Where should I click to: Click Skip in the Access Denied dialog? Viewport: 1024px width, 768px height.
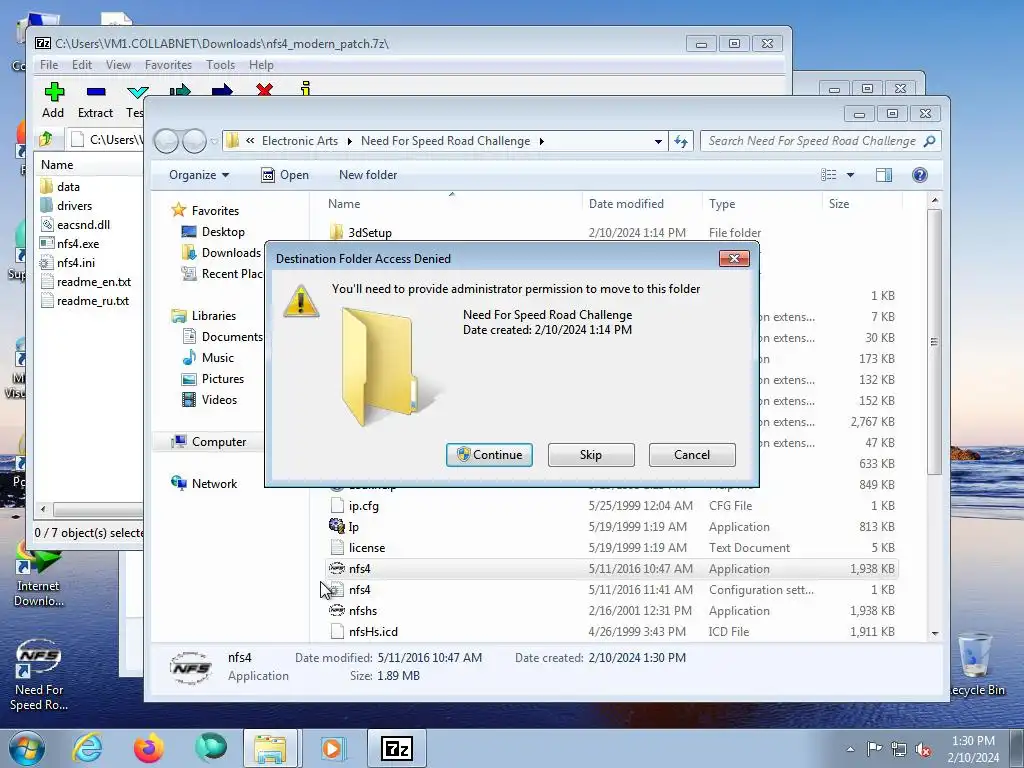591,455
